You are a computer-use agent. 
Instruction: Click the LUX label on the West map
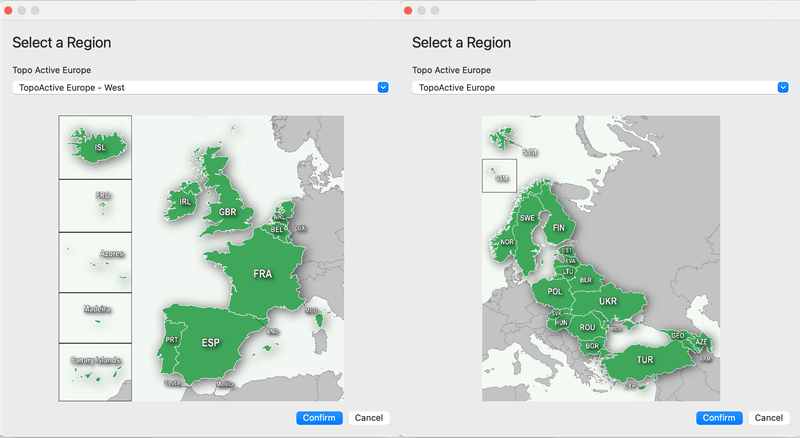(300, 228)
